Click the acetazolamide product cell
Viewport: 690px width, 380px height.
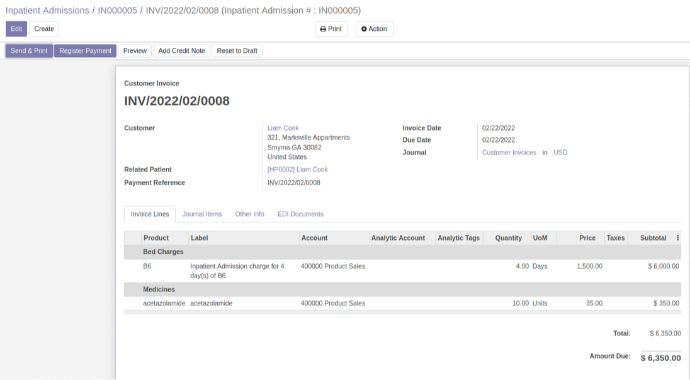coord(164,303)
